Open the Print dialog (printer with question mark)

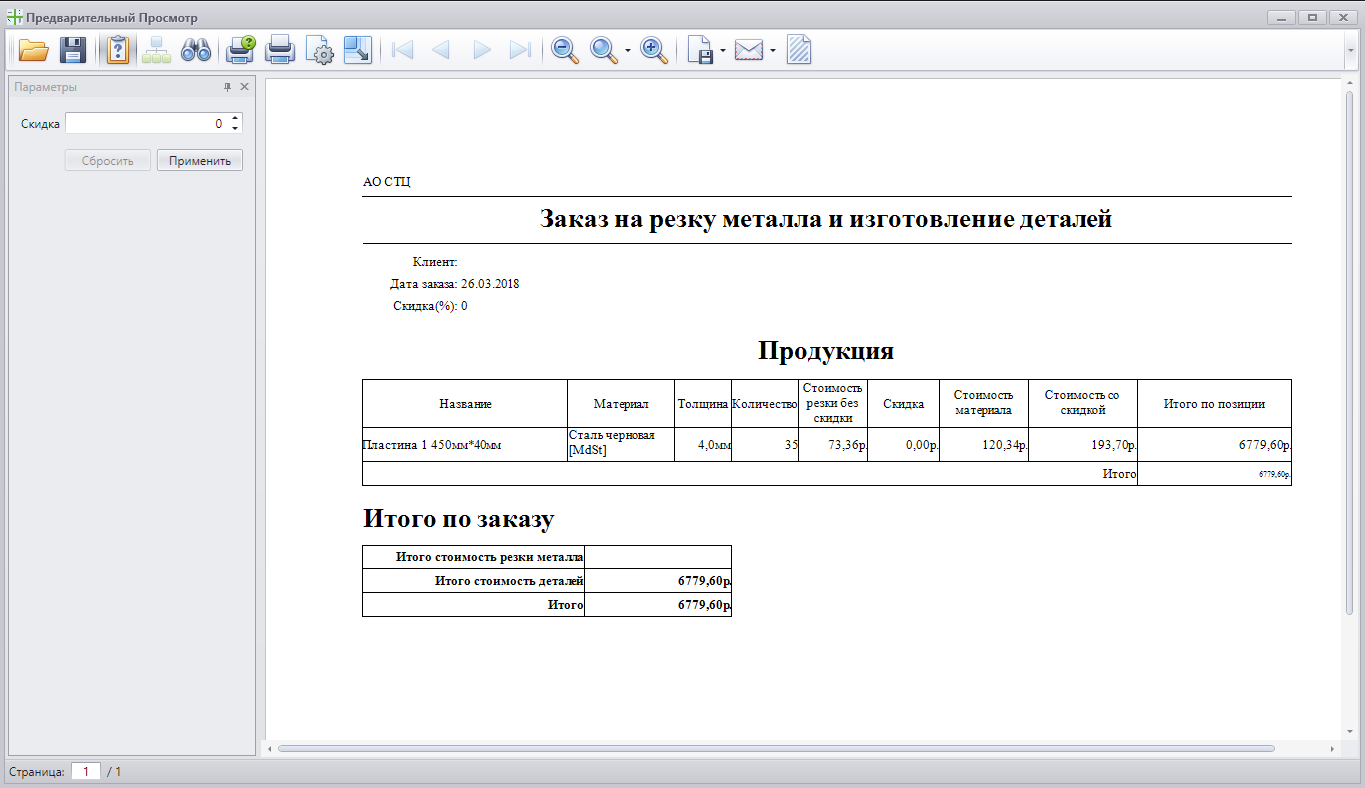tap(241, 50)
